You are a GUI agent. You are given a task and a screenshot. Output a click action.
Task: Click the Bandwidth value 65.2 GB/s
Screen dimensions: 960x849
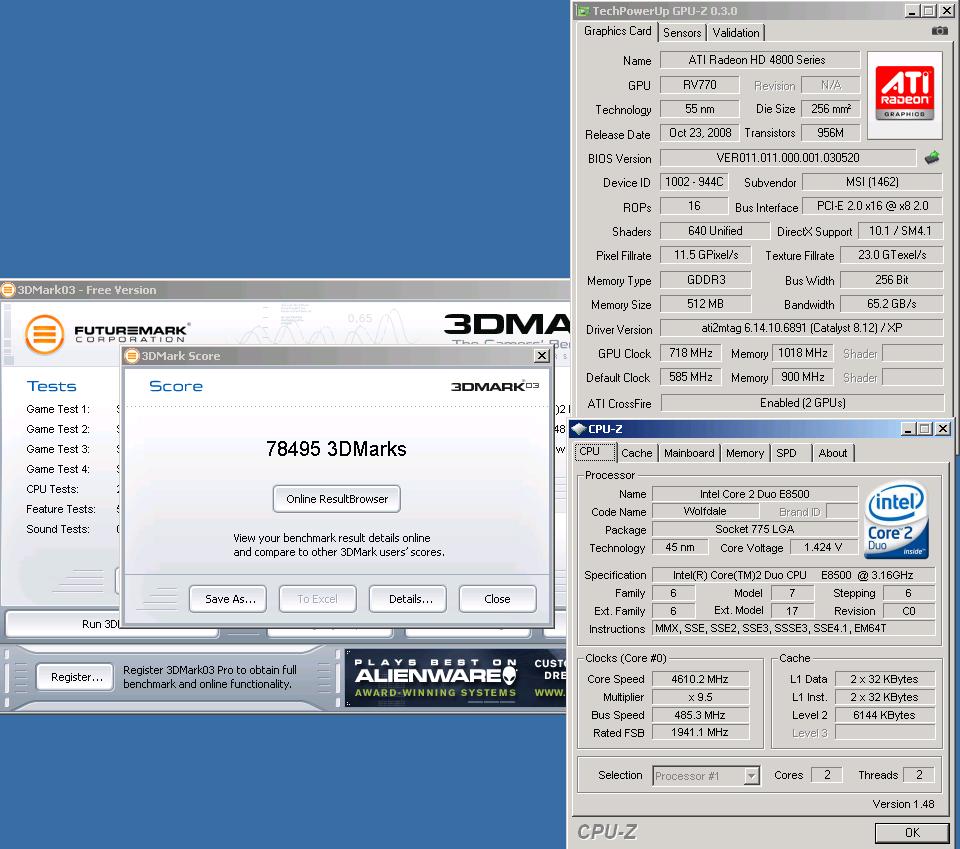pos(891,304)
